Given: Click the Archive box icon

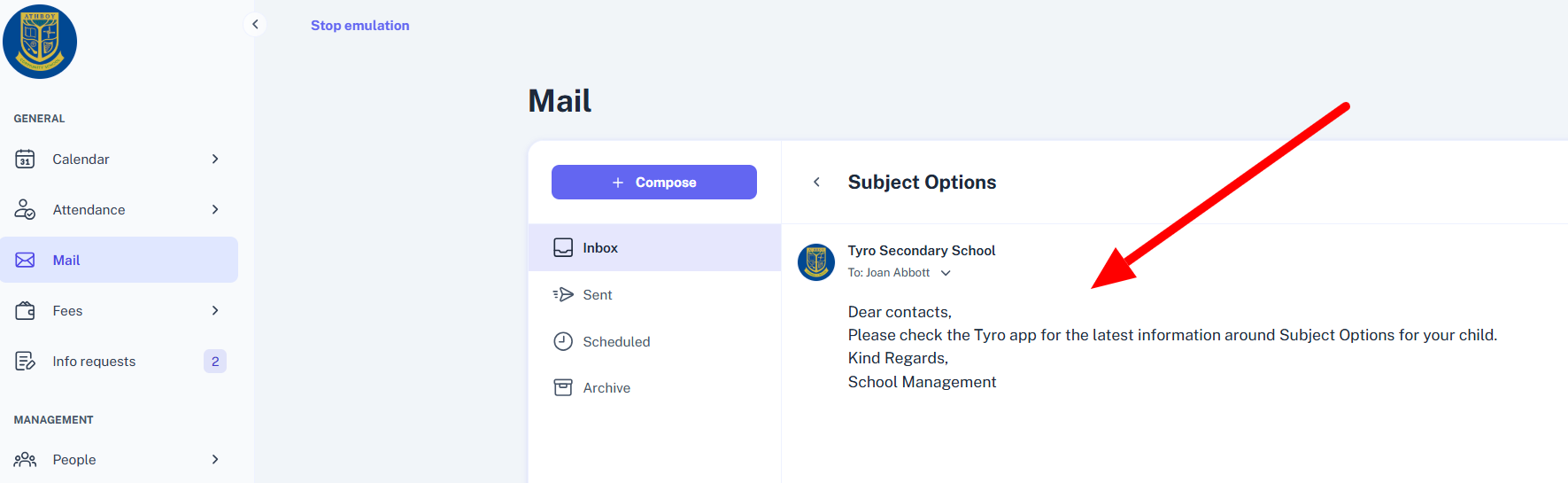Looking at the screenshot, I should (x=563, y=387).
